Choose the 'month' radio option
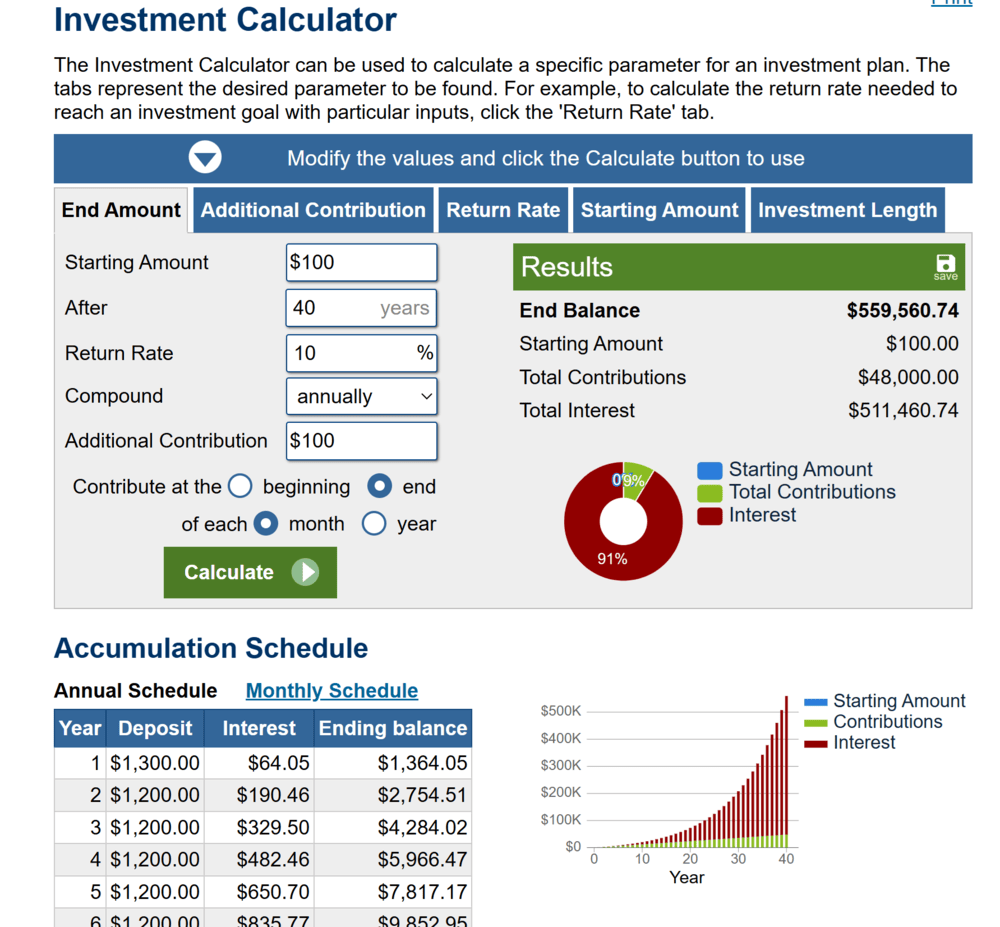This screenshot has width=1000, height=927. click(x=265, y=524)
